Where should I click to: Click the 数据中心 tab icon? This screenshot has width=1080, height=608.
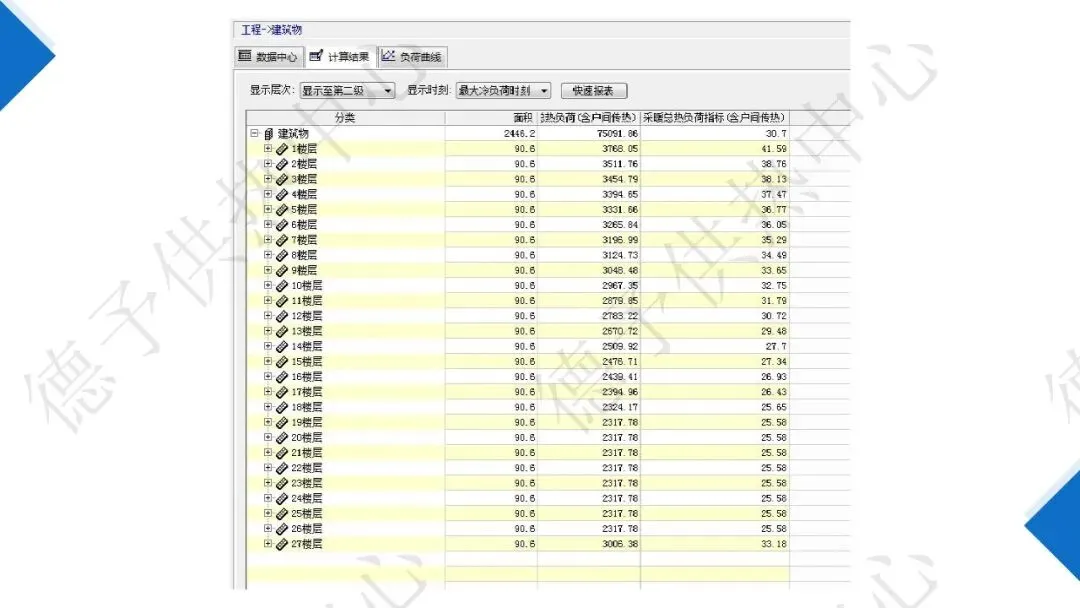tap(245, 56)
